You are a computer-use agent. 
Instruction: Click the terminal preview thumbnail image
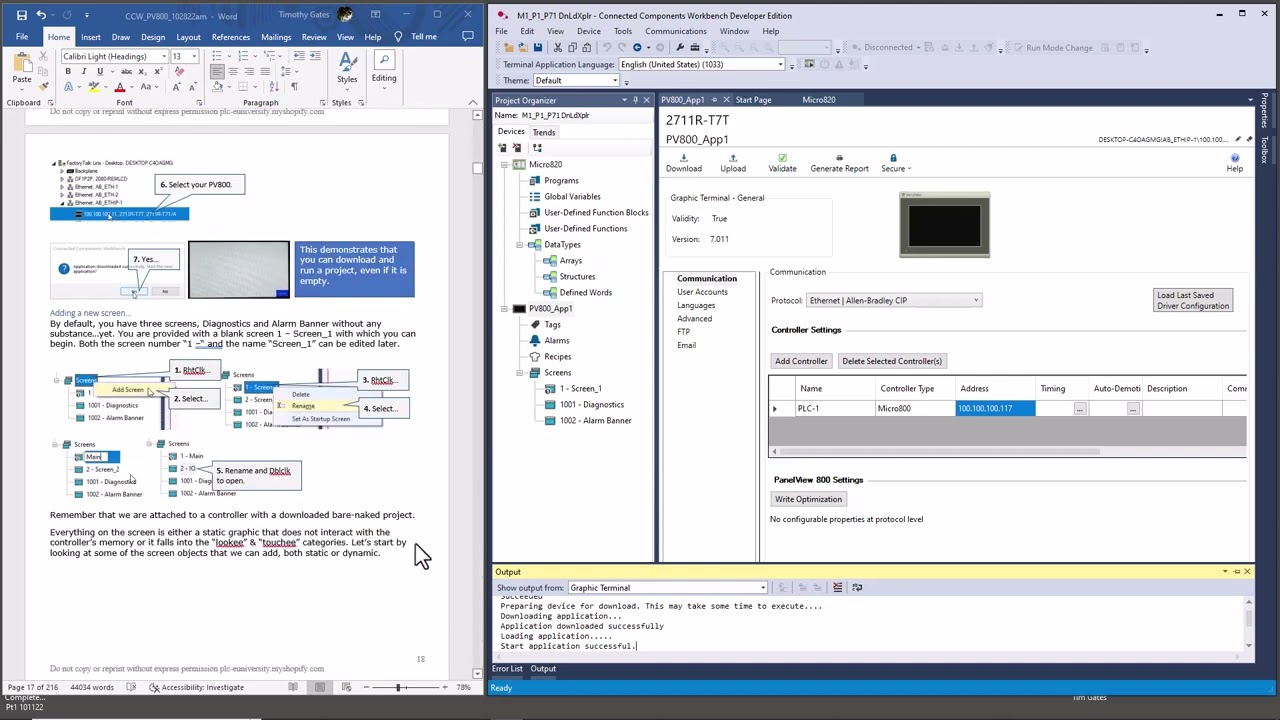pyautogui.click(x=944, y=225)
